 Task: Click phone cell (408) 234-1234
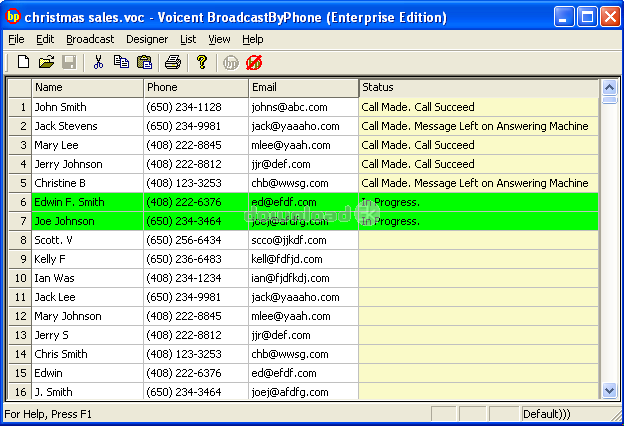coord(196,278)
